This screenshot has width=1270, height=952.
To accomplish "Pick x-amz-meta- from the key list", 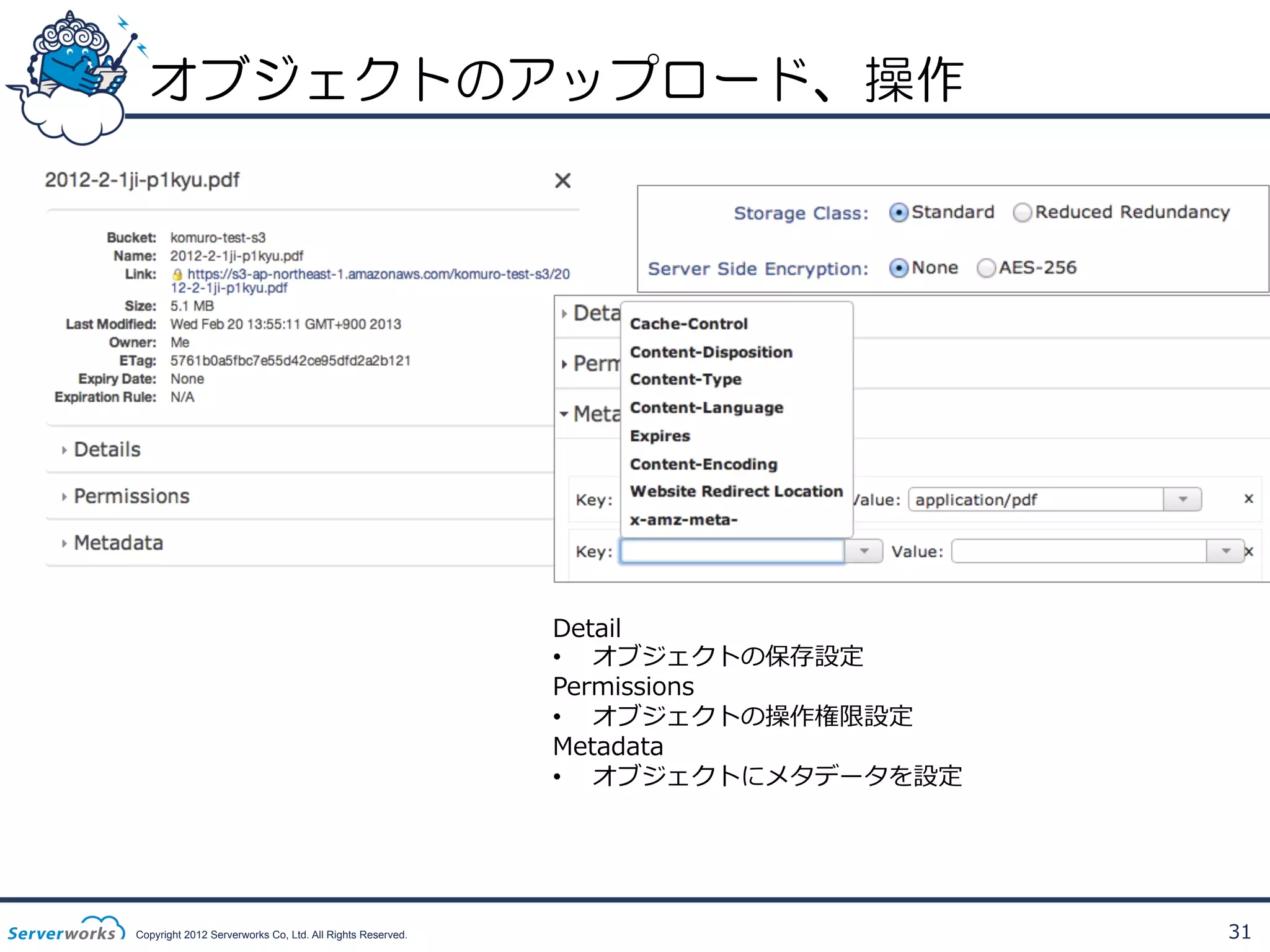I will click(x=683, y=519).
